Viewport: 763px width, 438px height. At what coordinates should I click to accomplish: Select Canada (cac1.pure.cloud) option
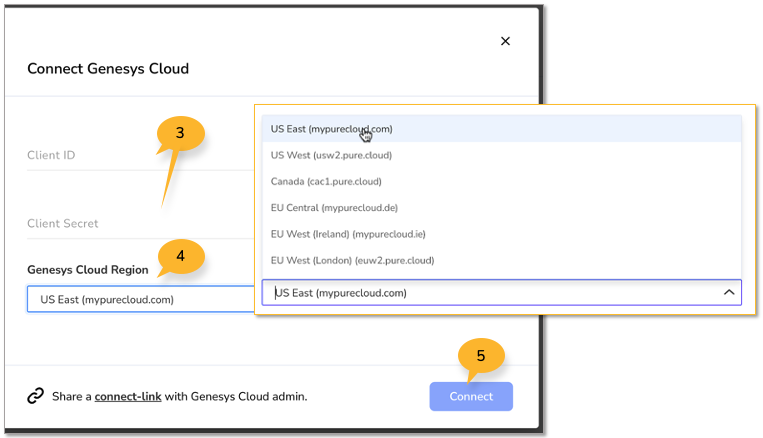pos(502,182)
